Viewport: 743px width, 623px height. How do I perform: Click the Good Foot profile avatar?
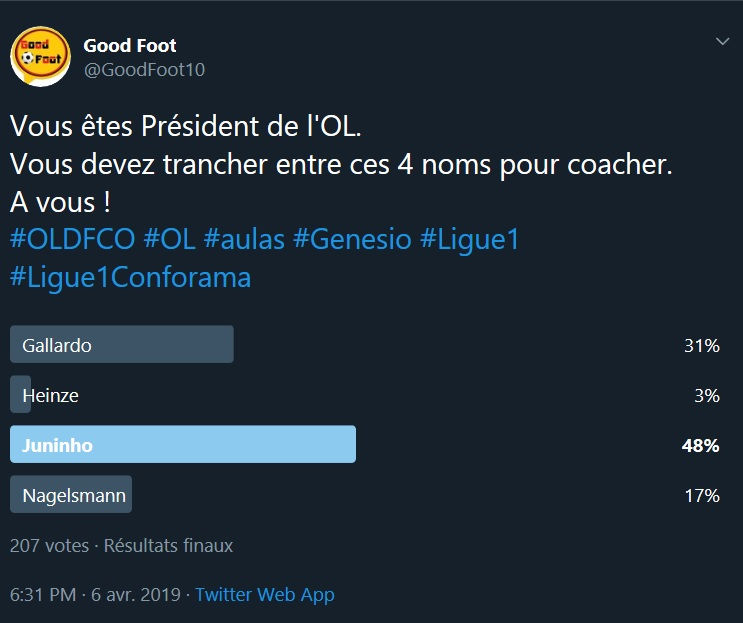pyautogui.click(x=40, y=57)
